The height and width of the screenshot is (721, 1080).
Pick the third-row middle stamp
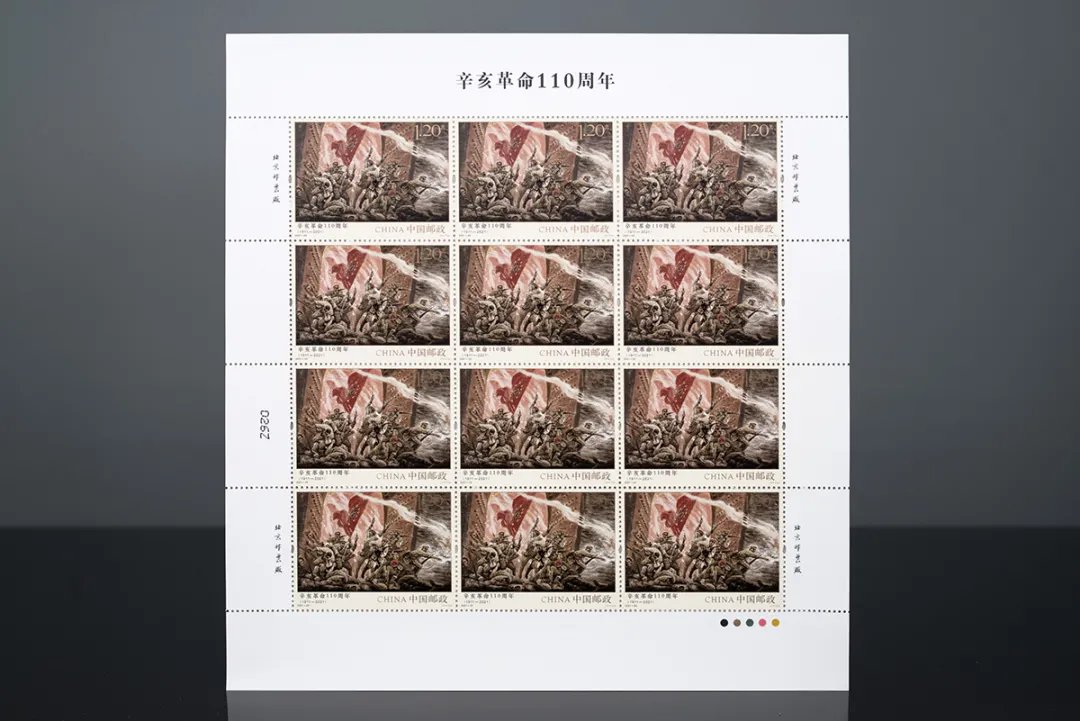(537, 426)
